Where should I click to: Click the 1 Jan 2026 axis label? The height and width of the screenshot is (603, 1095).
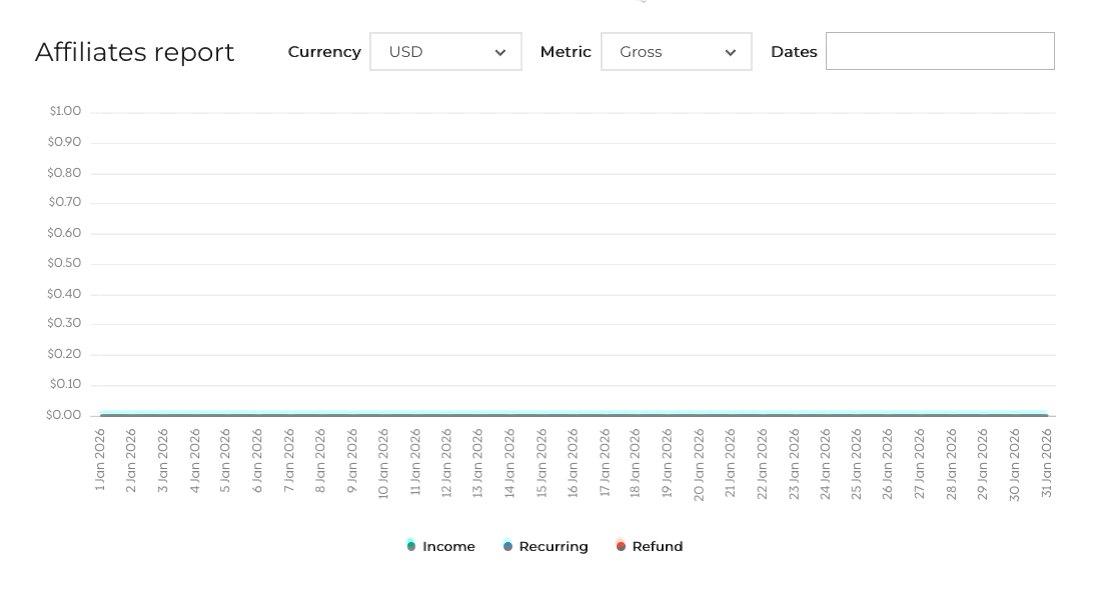100,463
